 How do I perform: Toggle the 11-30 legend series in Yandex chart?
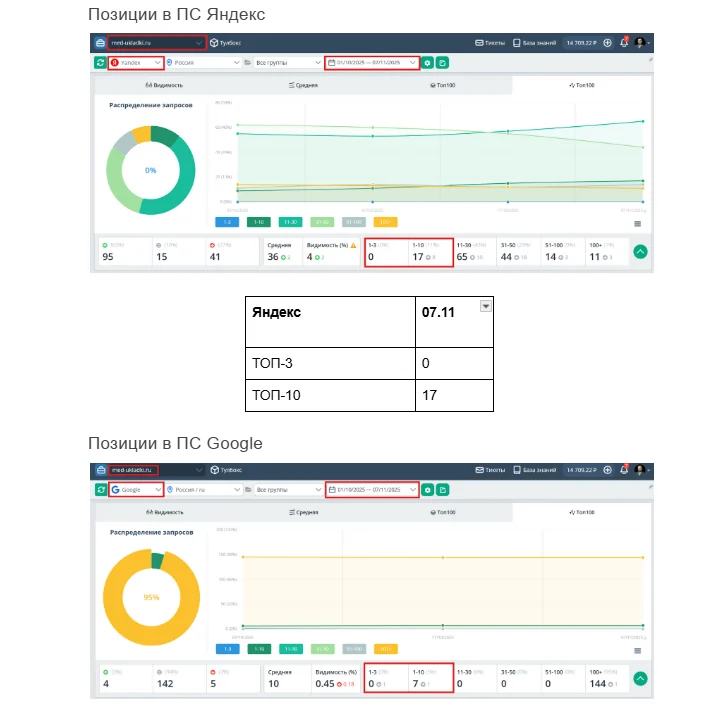(291, 222)
